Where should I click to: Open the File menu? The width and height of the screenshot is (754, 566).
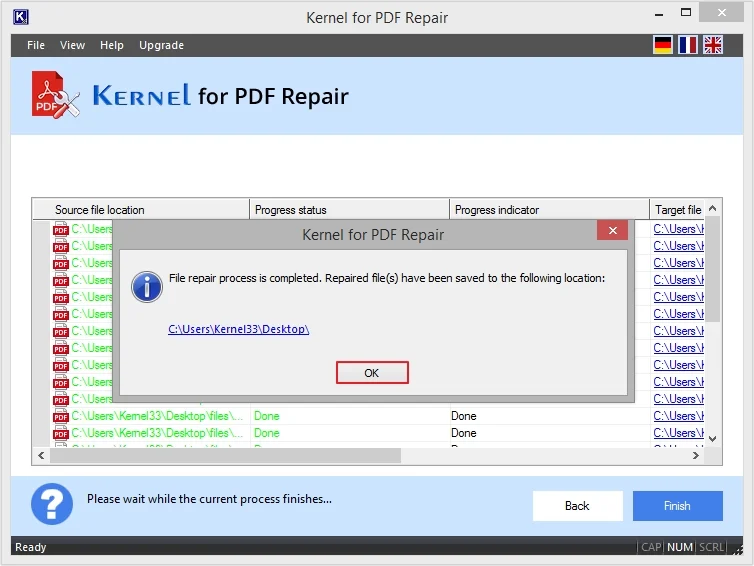(x=36, y=45)
